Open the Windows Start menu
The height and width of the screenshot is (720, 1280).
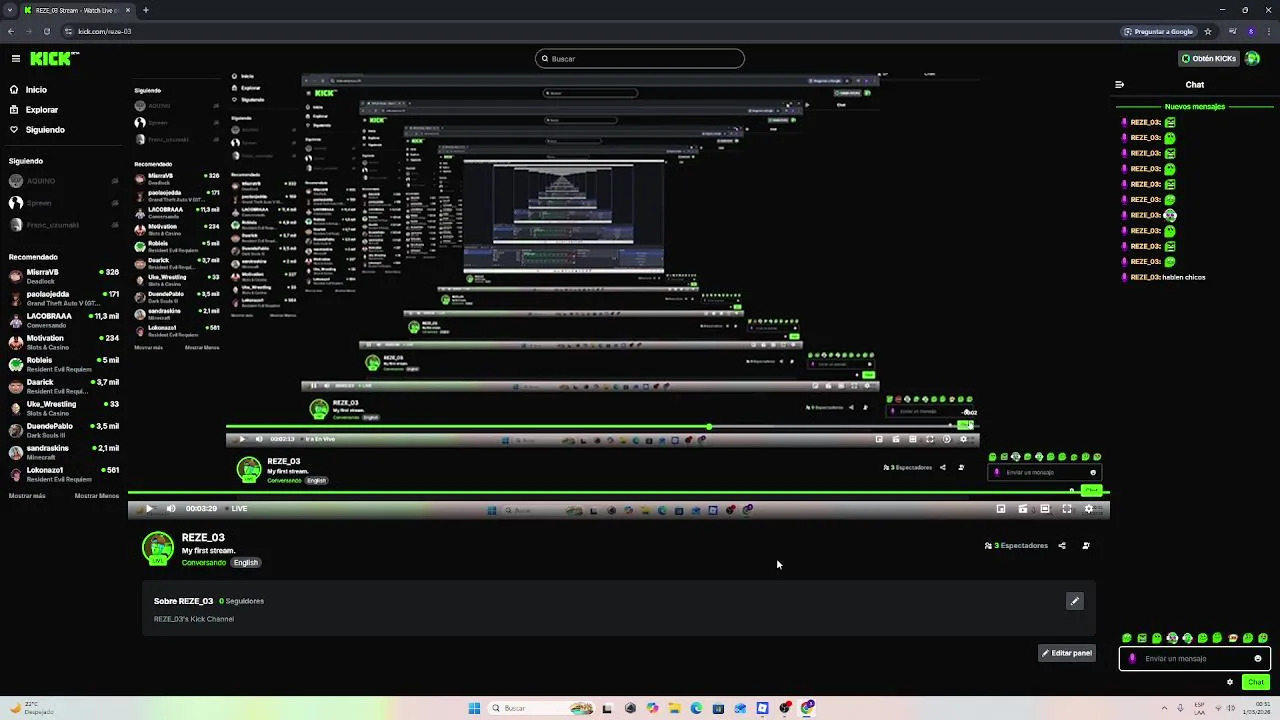474,708
